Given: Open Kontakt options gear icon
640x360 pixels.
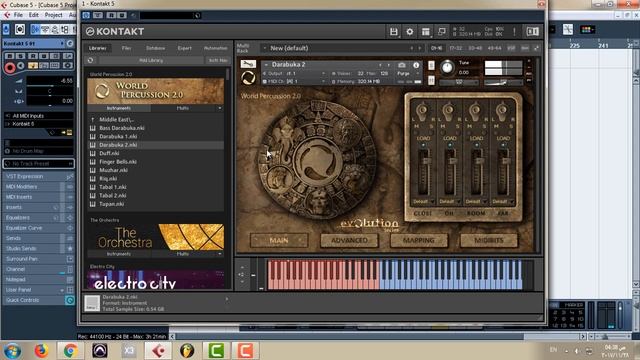Looking at the screenshot, I should [409, 31].
